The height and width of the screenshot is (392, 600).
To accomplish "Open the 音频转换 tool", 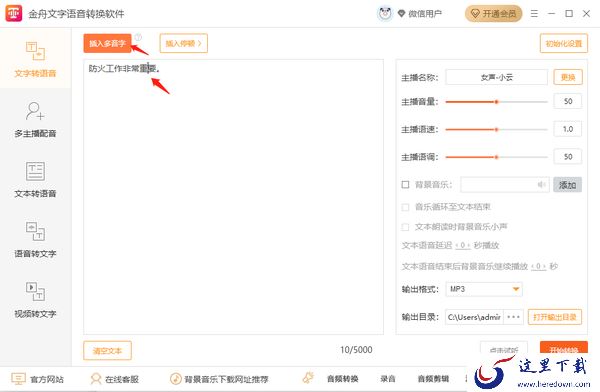I will 342,379.
